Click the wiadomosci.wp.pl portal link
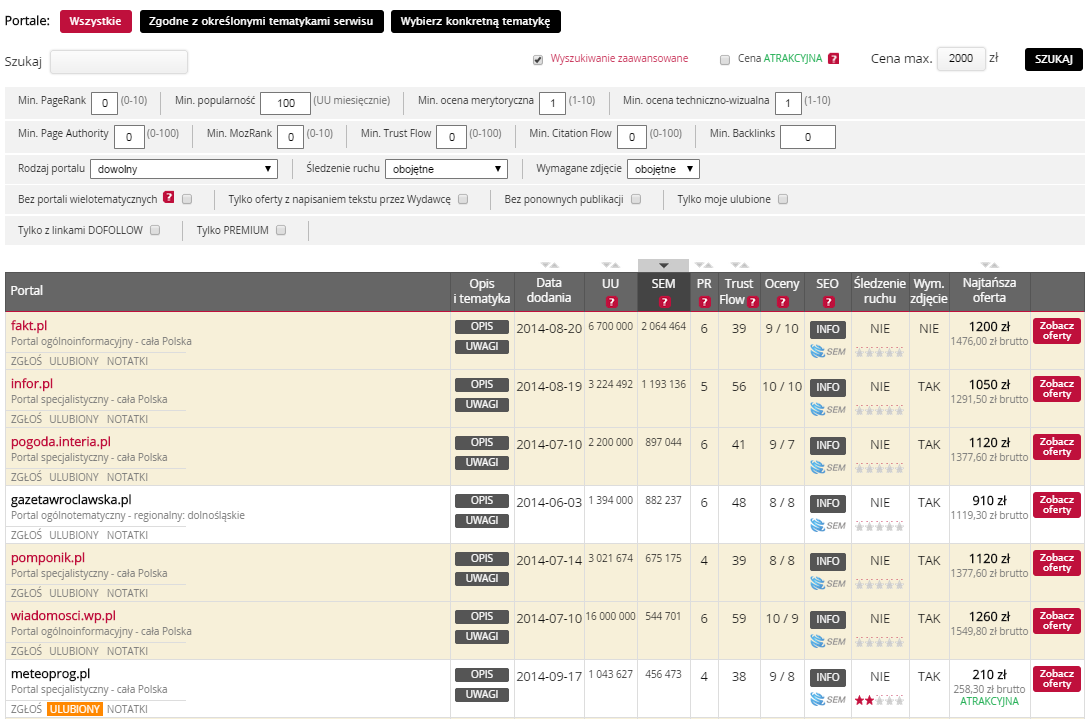This screenshot has width=1092, height=719. pyautogui.click(x=63, y=616)
